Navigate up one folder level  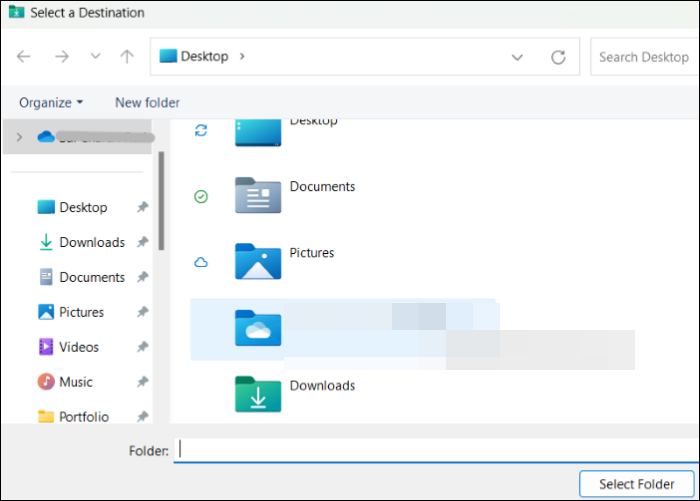127,56
